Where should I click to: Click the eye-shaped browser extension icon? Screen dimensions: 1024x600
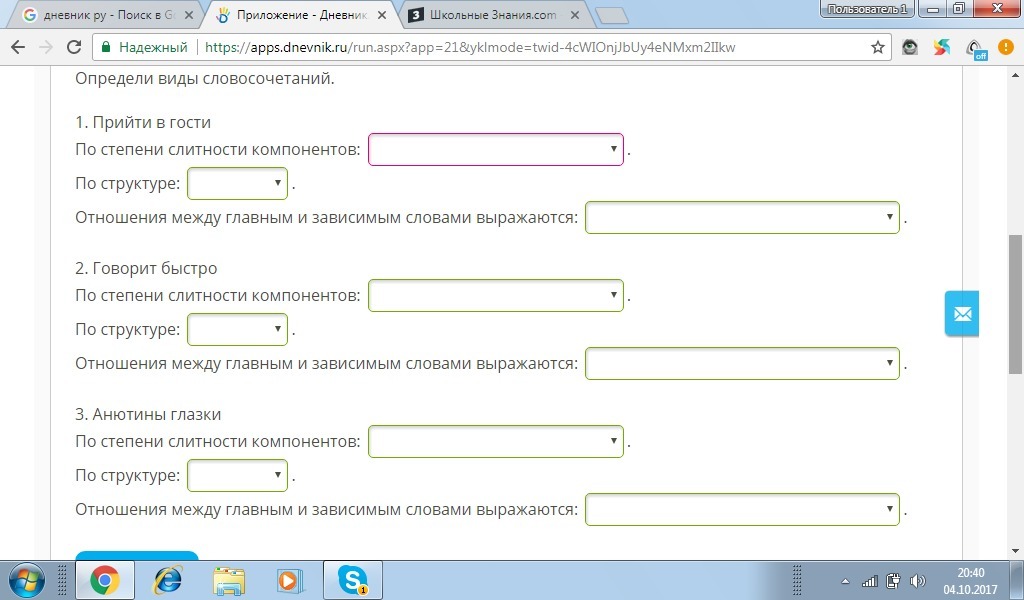(x=909, y=46)
